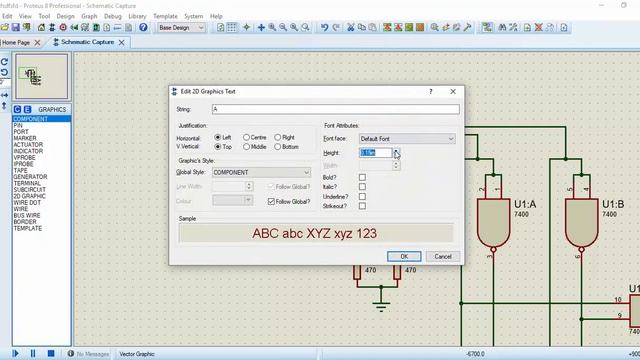The height and width of the screenshot is (360, 640).
Task: Open the Edit menu
Action: [7, 16]
